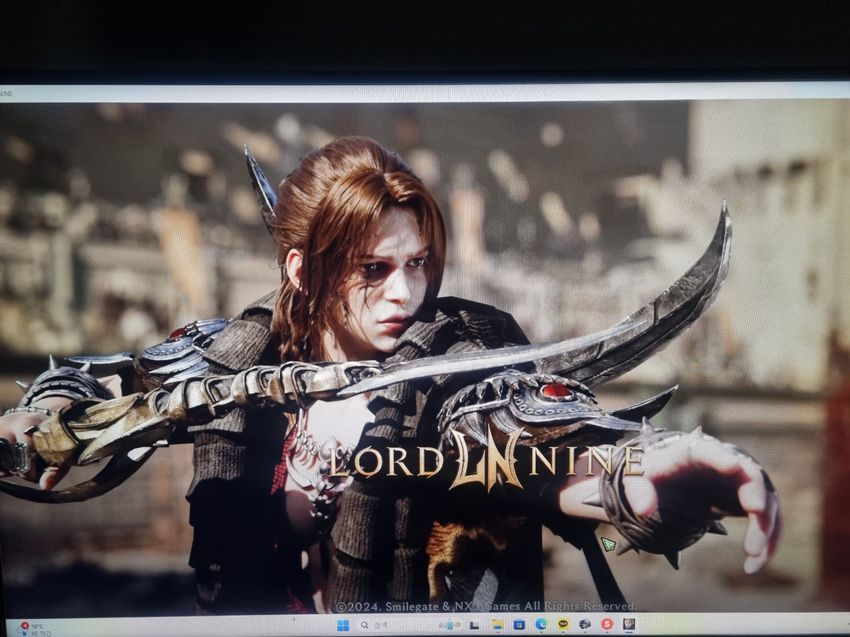Viewport: 850px width, 637px height.
Task: Select the Lord Nine game taskbar icon
Action: [x=629, y=625]
